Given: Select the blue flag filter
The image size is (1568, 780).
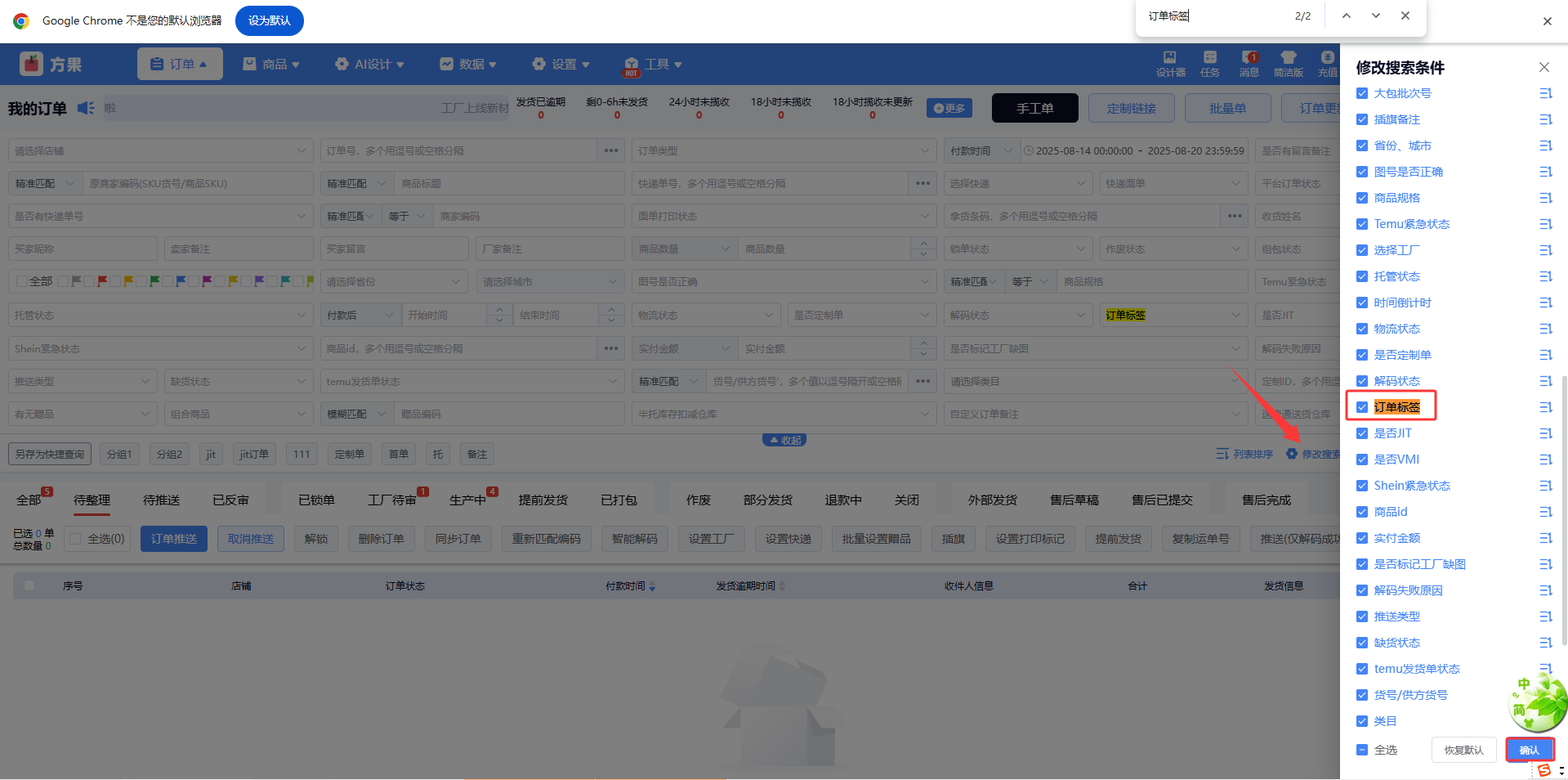Looking at the screenshot, I should click(181, 281).
